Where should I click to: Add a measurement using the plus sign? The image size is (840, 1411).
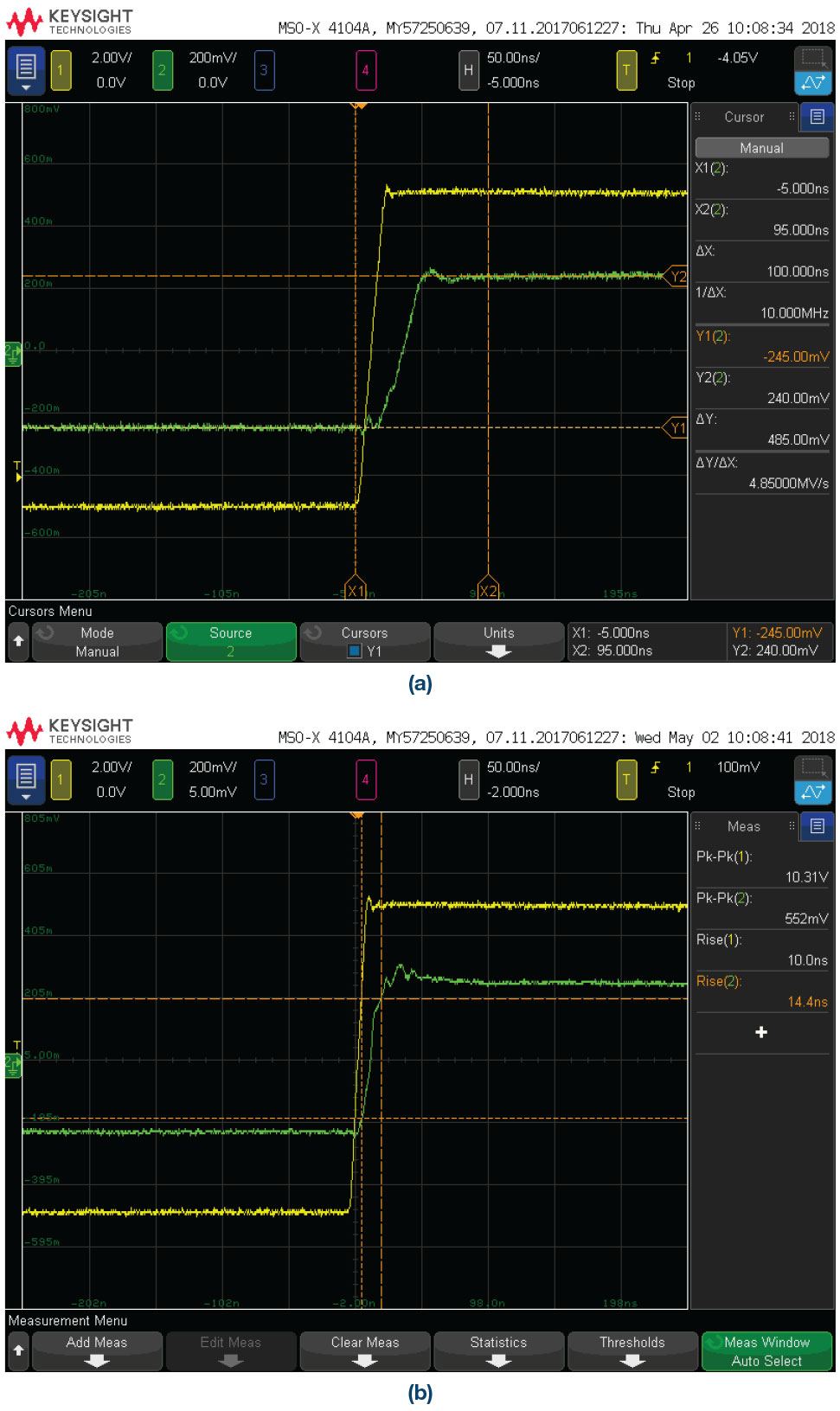pos(761,1032)
